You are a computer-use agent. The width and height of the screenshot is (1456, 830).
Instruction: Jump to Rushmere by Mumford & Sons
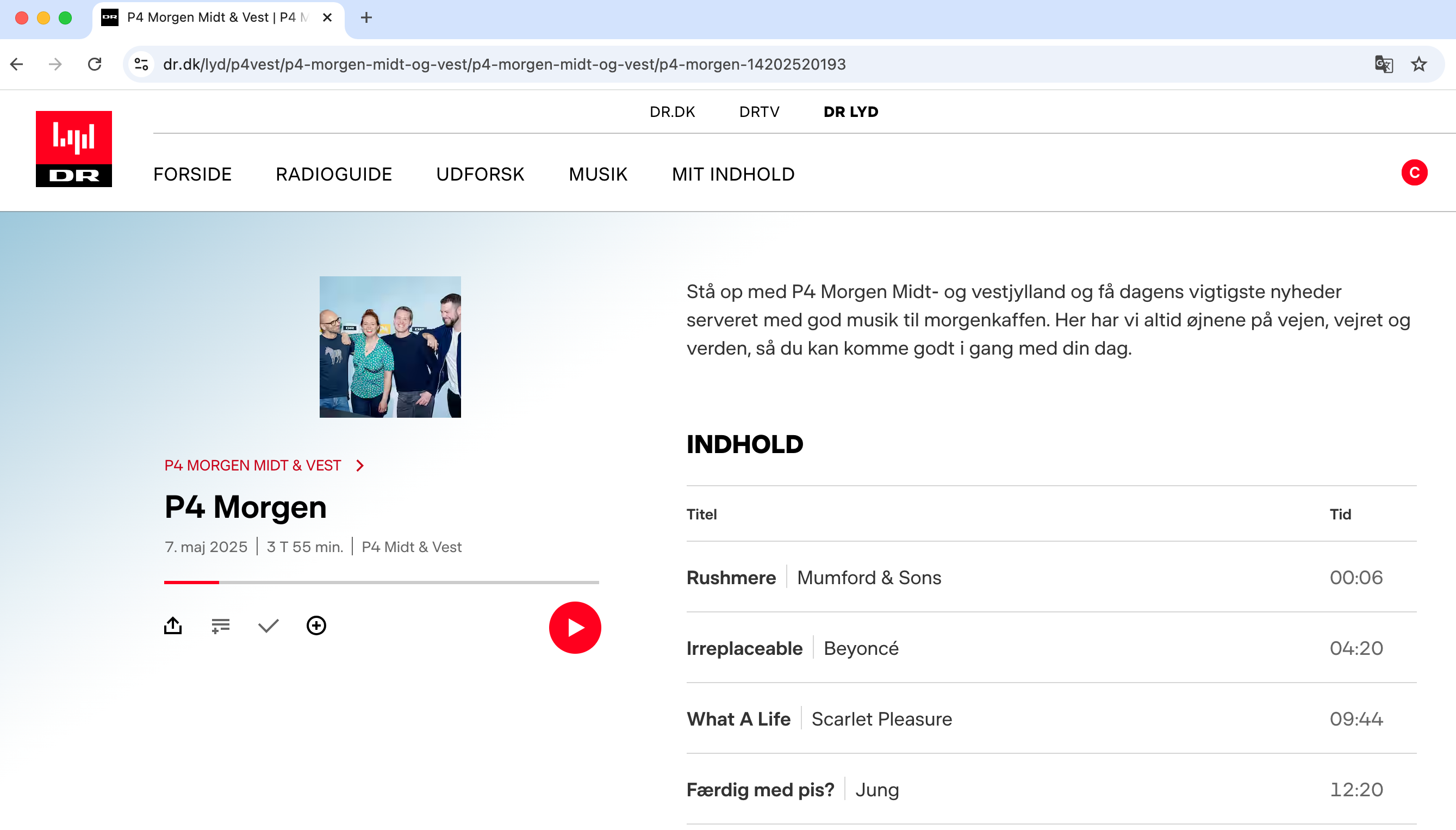tap(1051, 578)
